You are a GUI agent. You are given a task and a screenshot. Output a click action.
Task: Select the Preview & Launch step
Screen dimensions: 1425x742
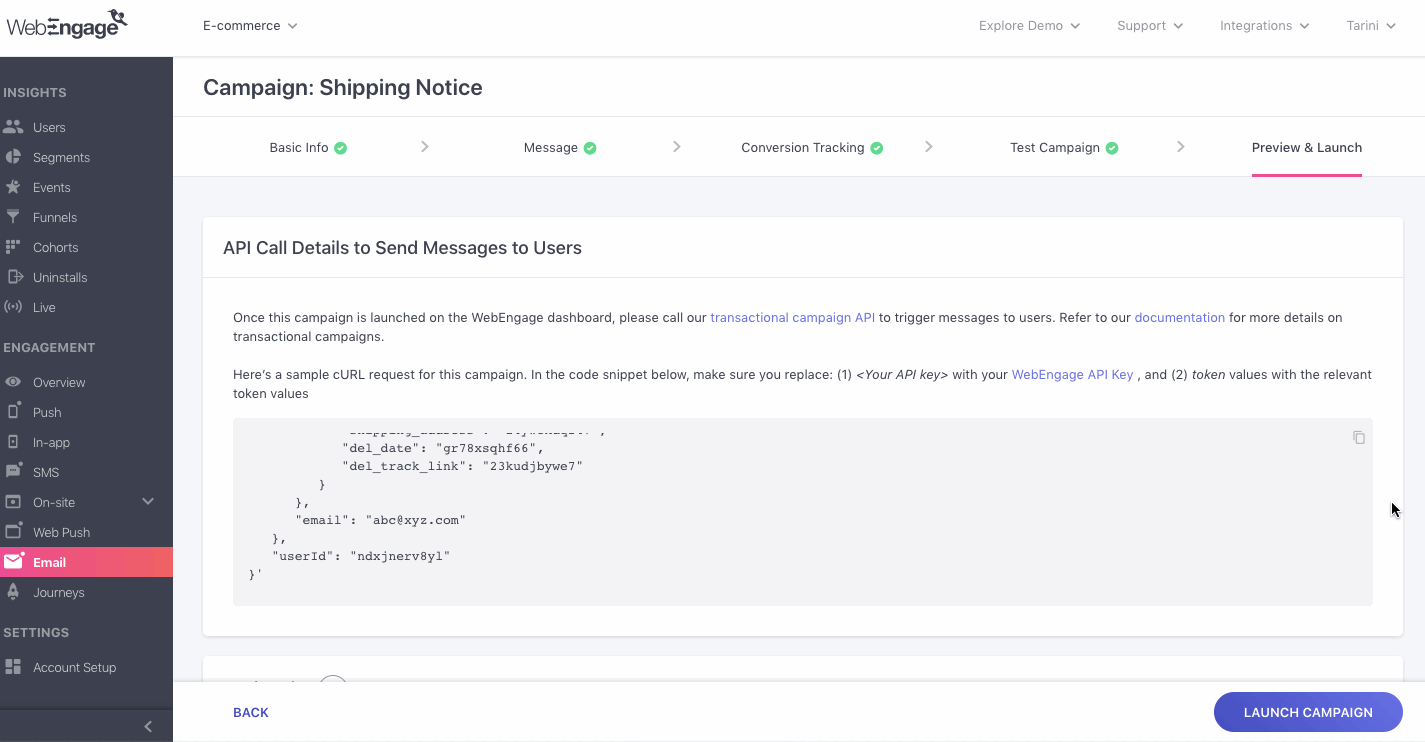(1307, 147)
